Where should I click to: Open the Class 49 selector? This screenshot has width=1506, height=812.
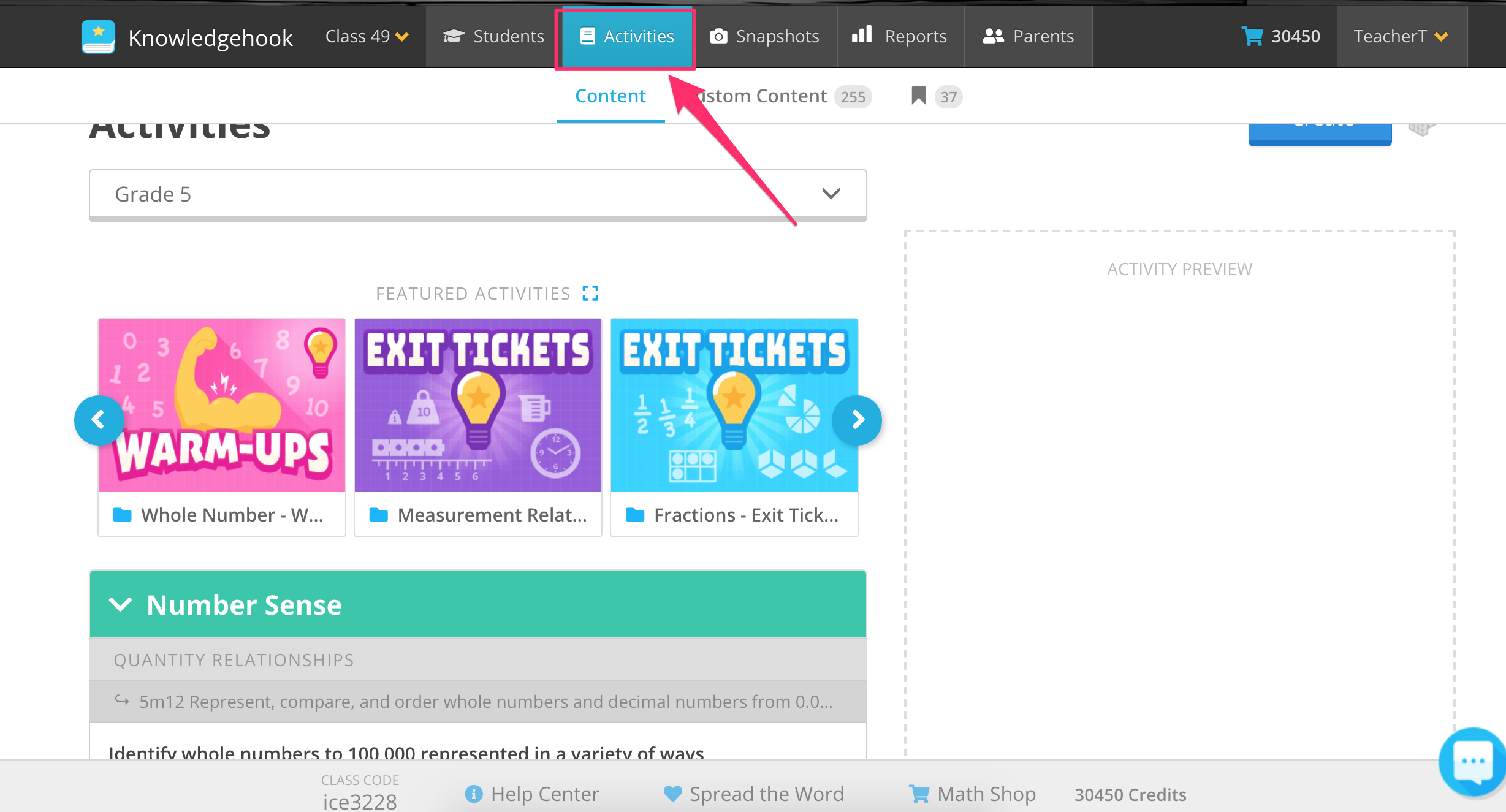coord(366,36)
